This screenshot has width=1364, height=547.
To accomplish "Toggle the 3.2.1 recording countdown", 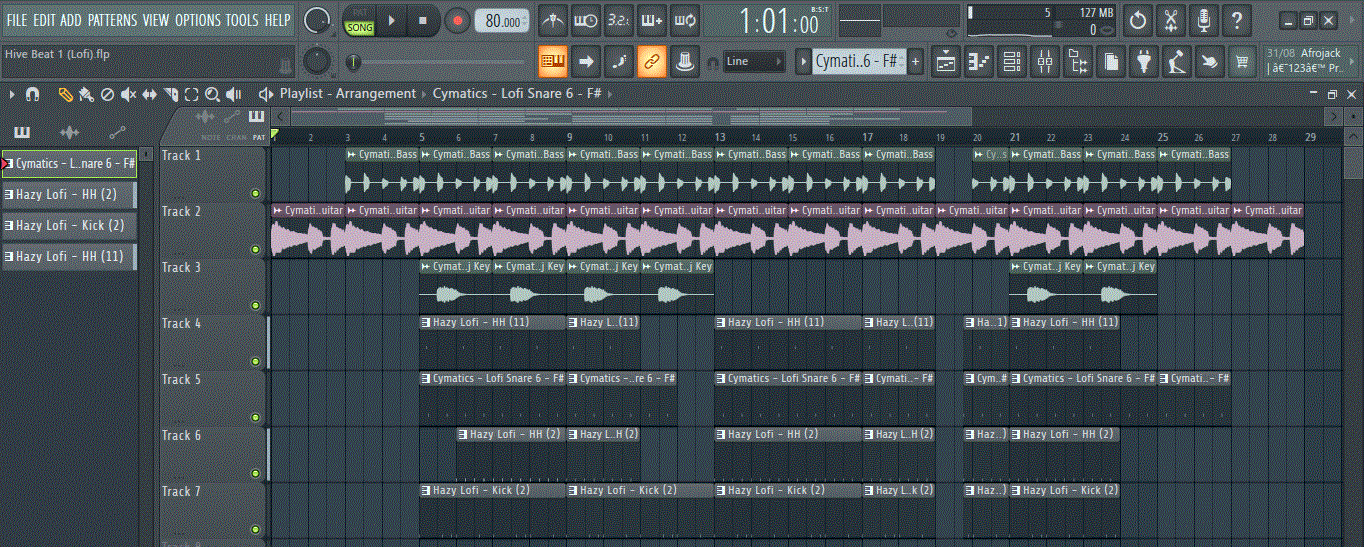I will pos(619,20).
